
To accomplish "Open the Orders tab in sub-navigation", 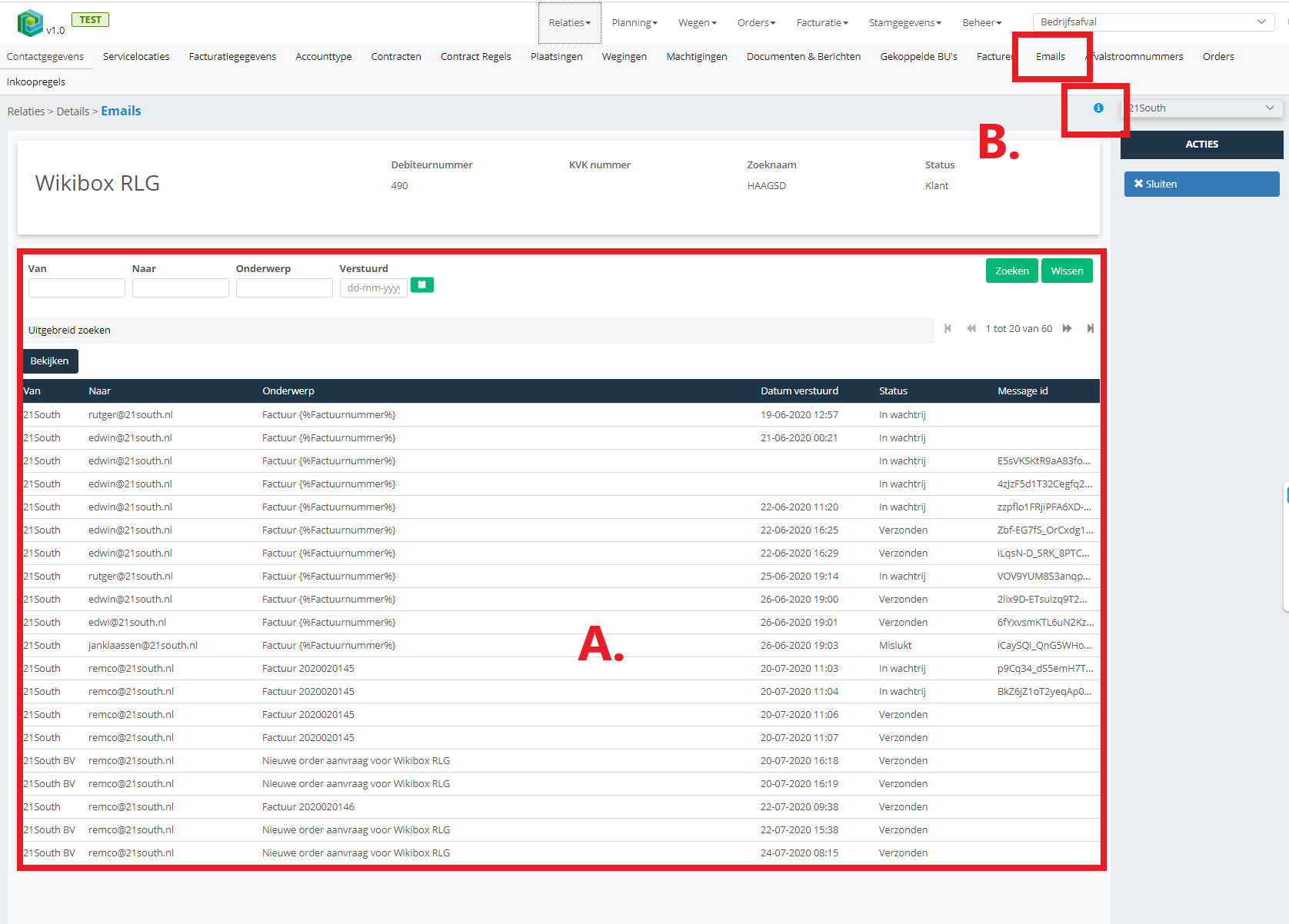I will (1218, 57).
